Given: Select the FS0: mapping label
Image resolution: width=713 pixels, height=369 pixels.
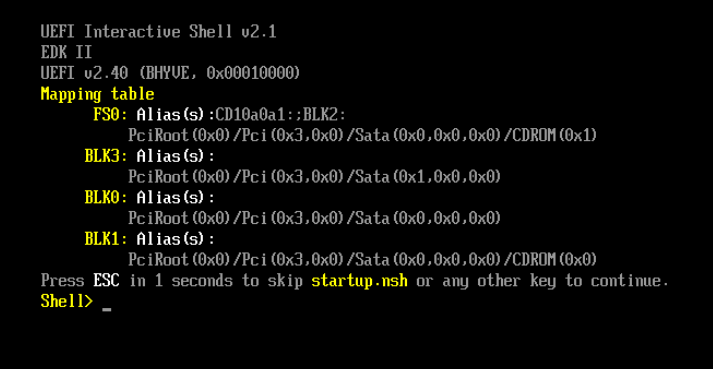Looking at the screenshot, I should click(x=111, y=115).
